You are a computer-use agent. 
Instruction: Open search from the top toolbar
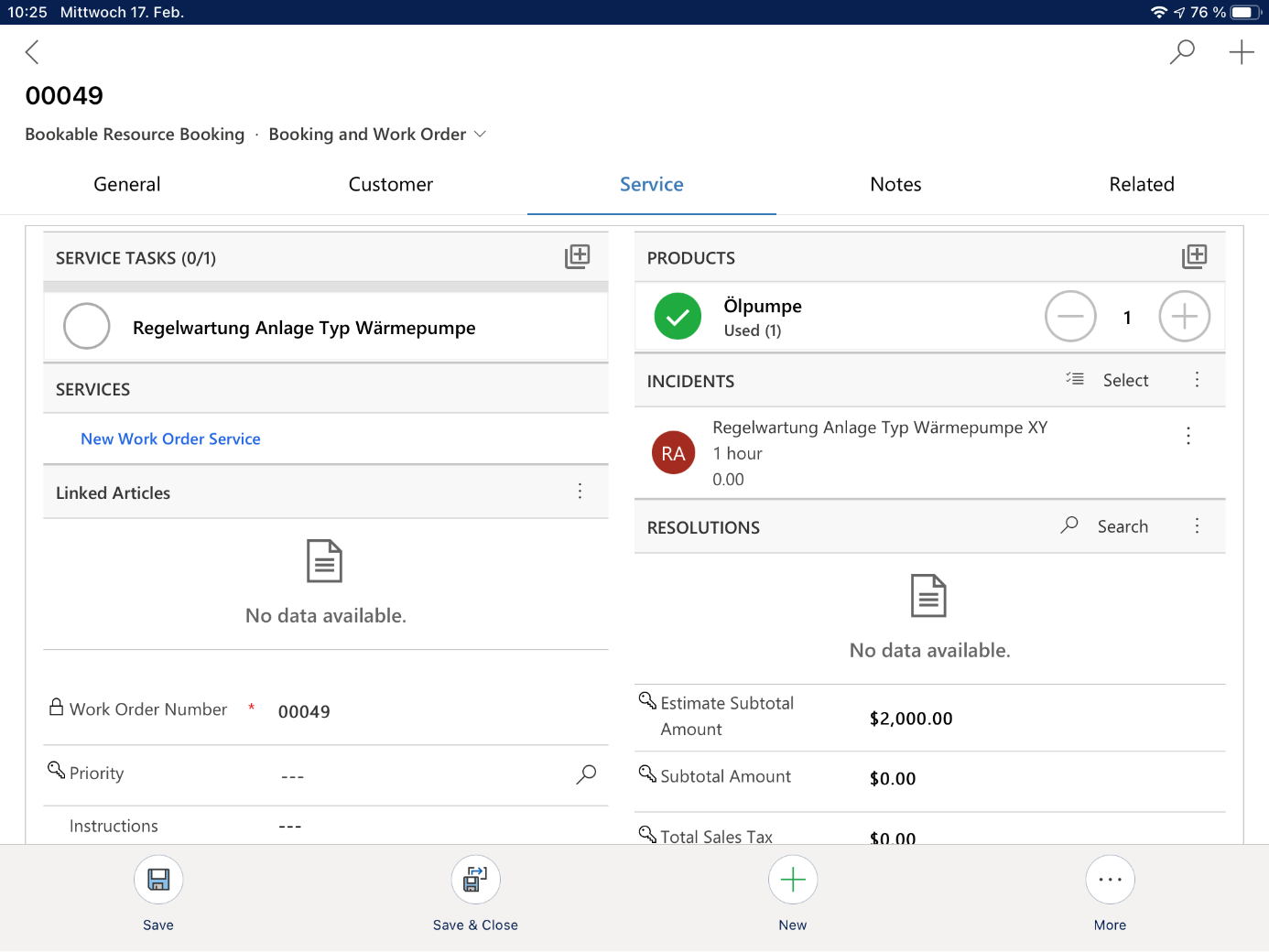coord(1181,52)
